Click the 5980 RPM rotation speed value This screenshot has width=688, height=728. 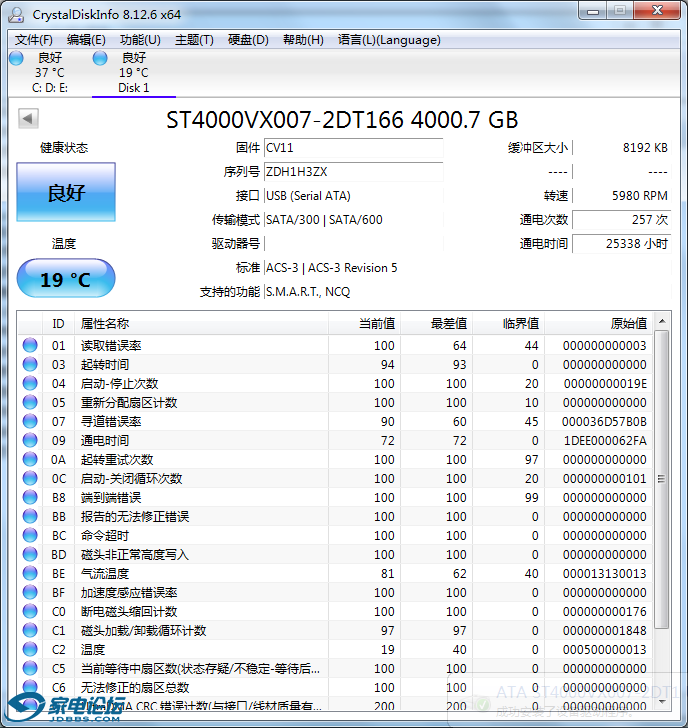640,196
